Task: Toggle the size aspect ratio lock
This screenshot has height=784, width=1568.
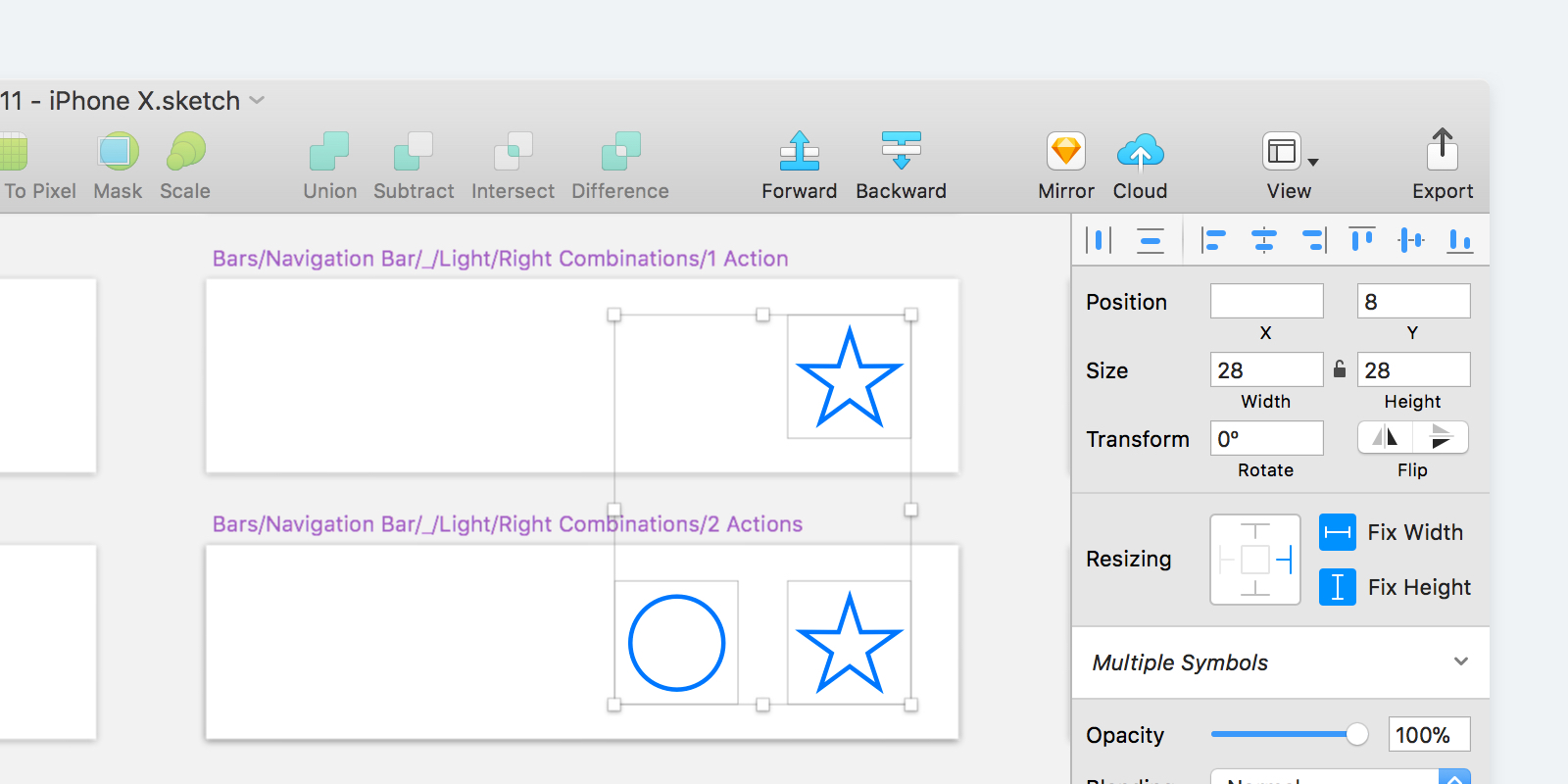Action: [1340, 369]
